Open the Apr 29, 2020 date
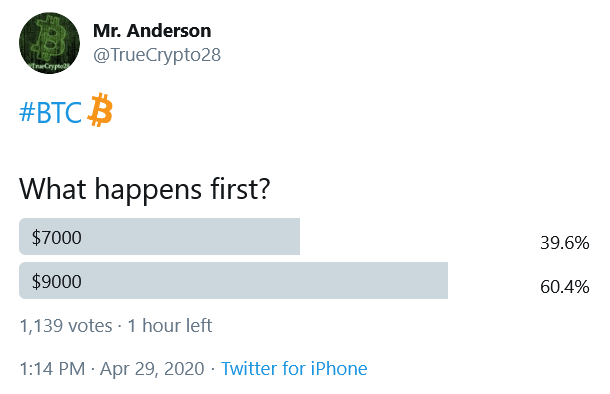The image size is (610, 394). click(x=152, y=369)
